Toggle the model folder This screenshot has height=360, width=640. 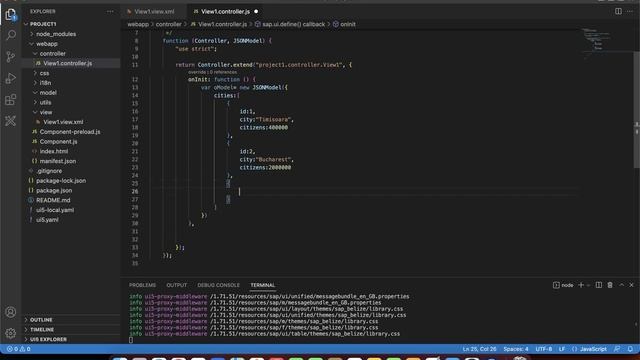tap(48, 93)
